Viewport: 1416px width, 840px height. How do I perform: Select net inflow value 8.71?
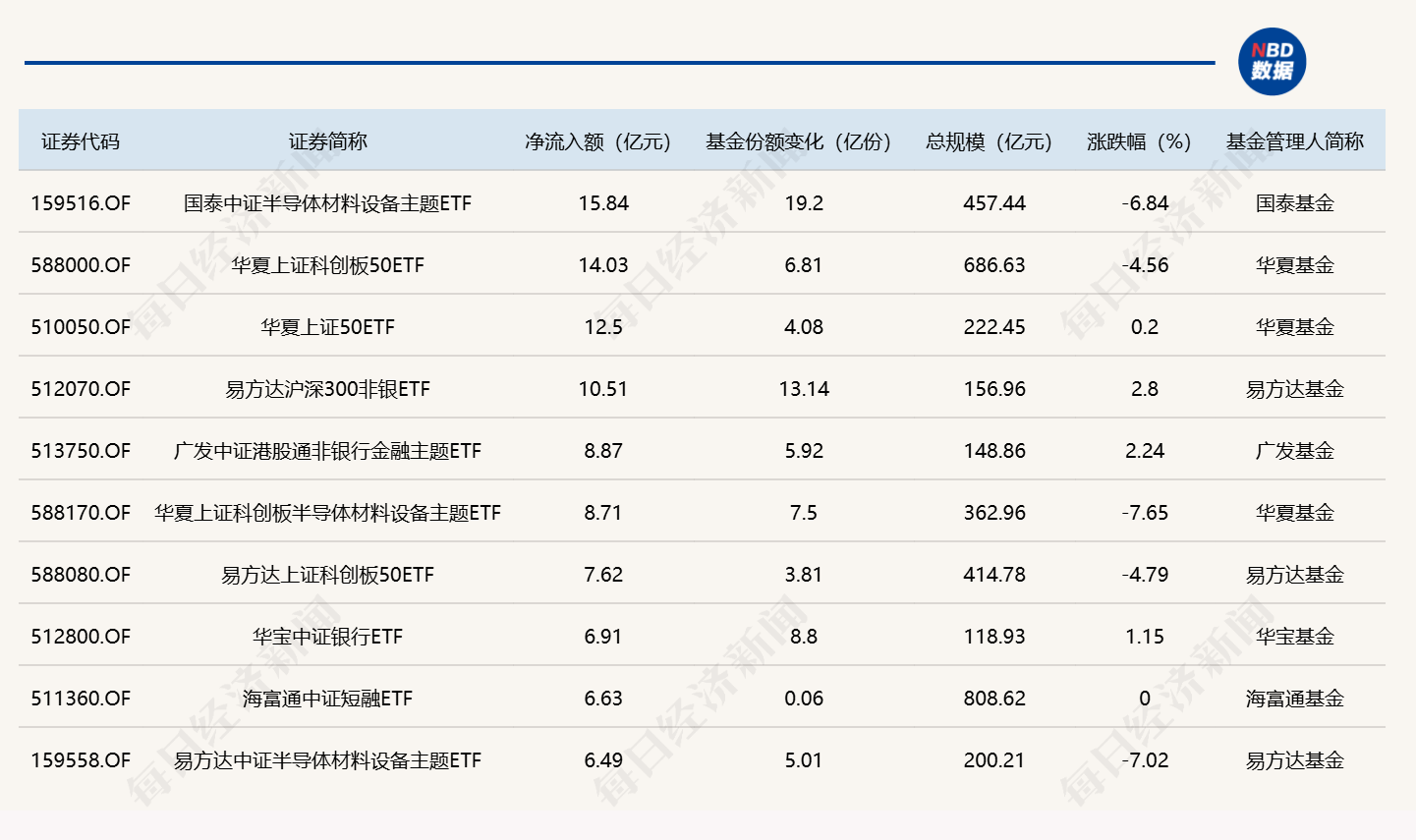pyautogui.click(x=603, y=513)
